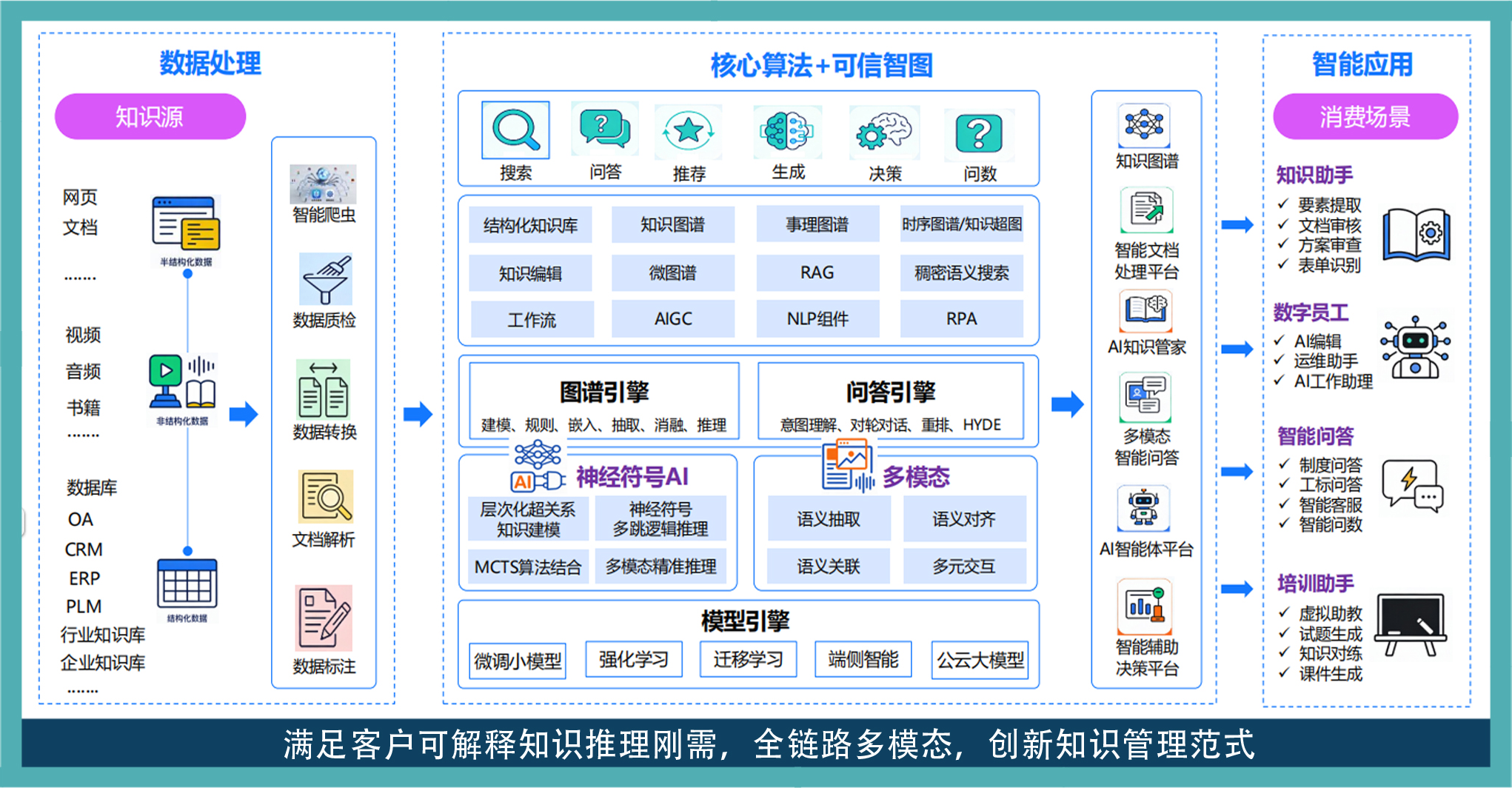Screen dimensions: 1512x788
Task: Click the 端侧智能 box
Action: tap(863, 659)
